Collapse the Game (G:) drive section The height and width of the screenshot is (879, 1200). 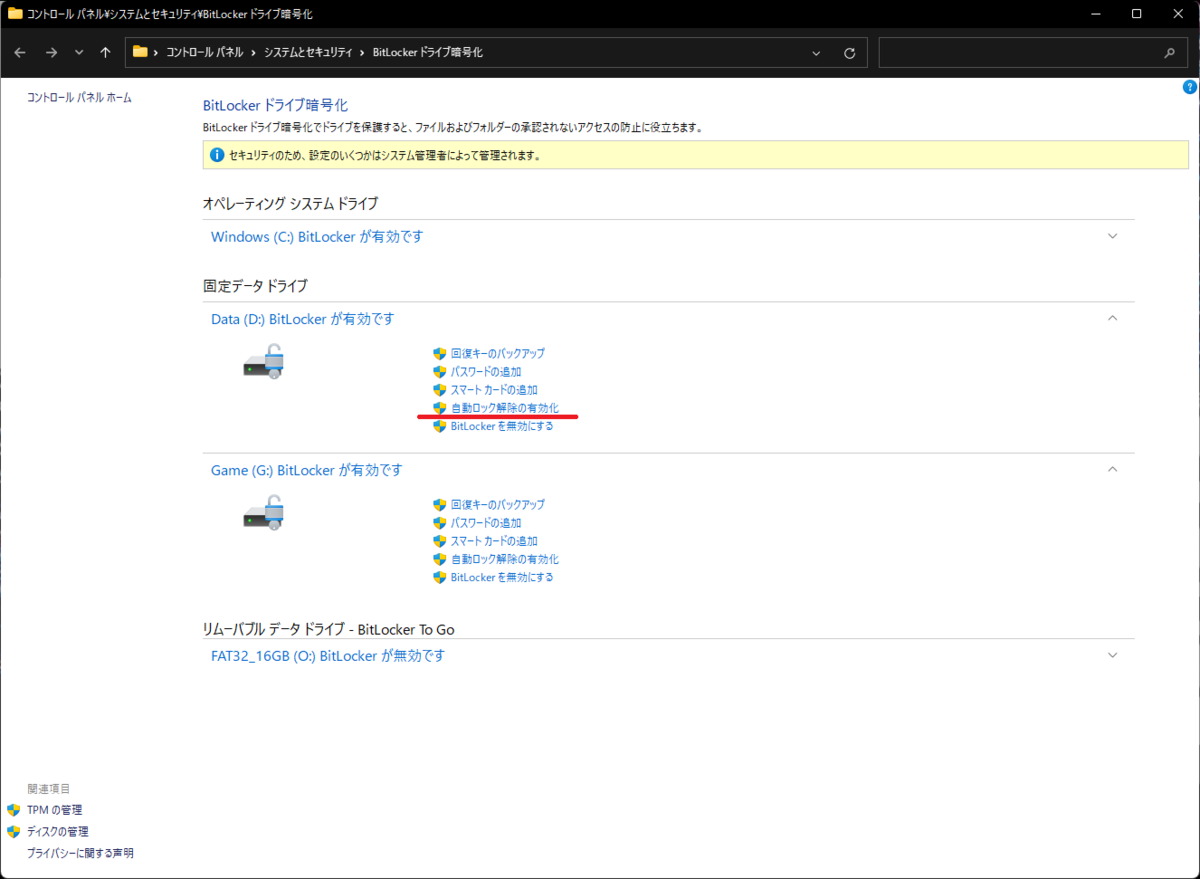point(1113,469)
